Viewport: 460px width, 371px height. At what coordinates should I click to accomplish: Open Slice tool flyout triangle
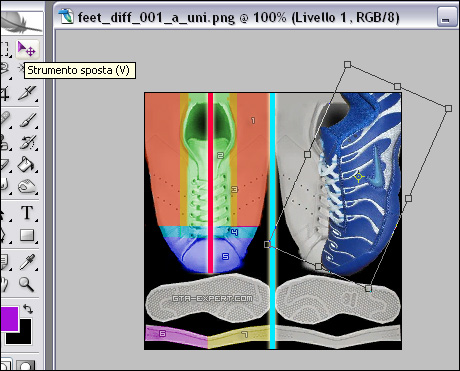coord(36,100)
